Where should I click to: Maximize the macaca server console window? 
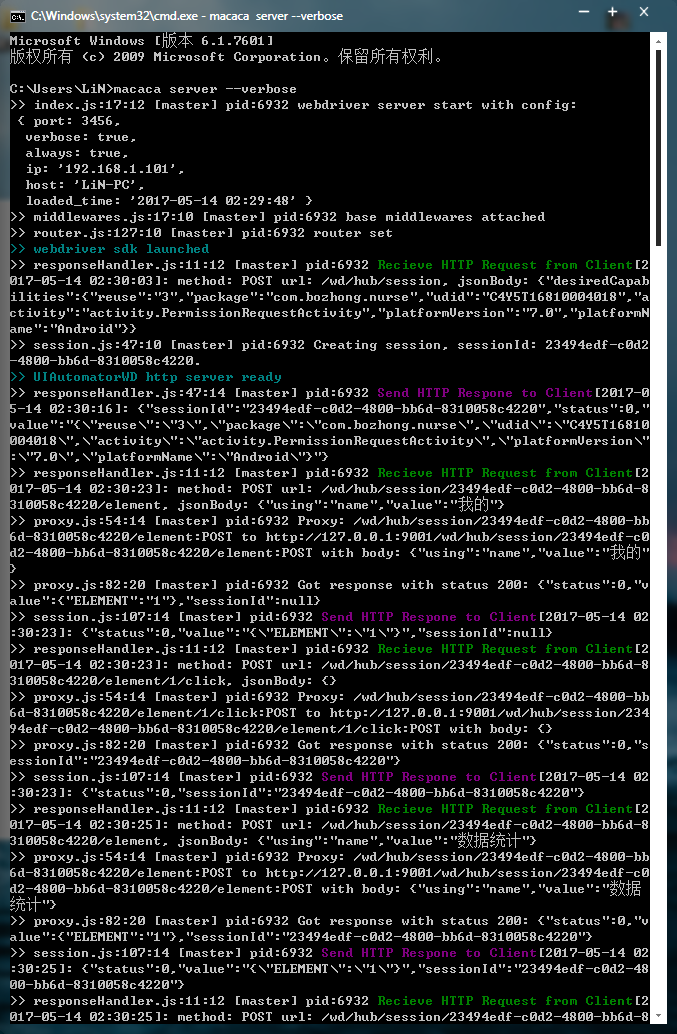tap(612, 13)
